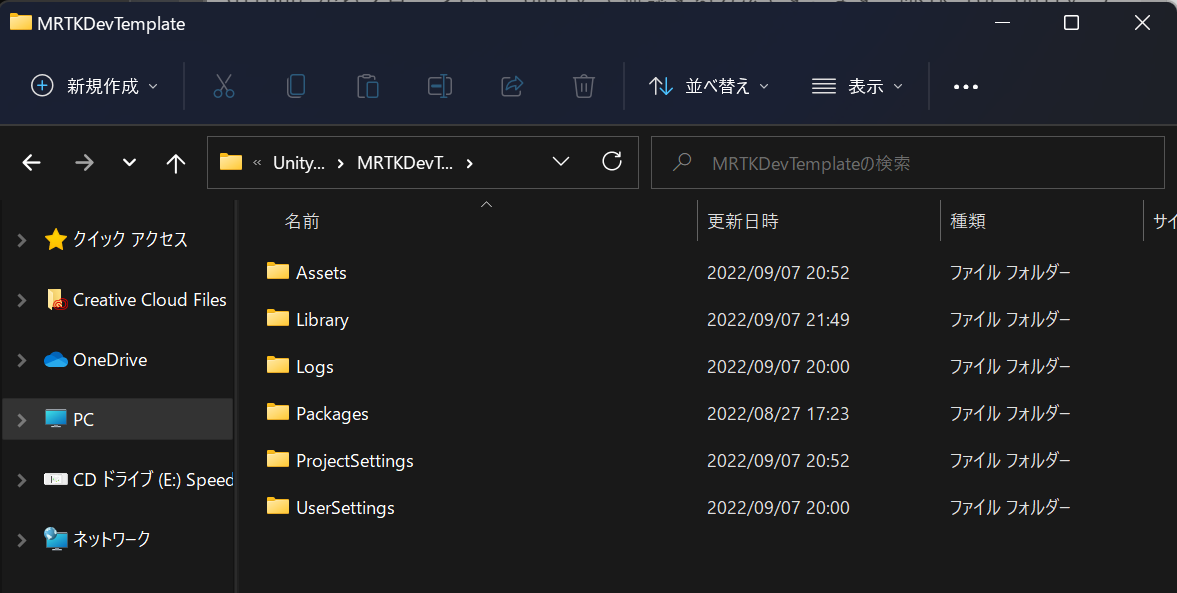Select the ProjectSettings folder name
The image size is (1177, 593).
[354, 460]
